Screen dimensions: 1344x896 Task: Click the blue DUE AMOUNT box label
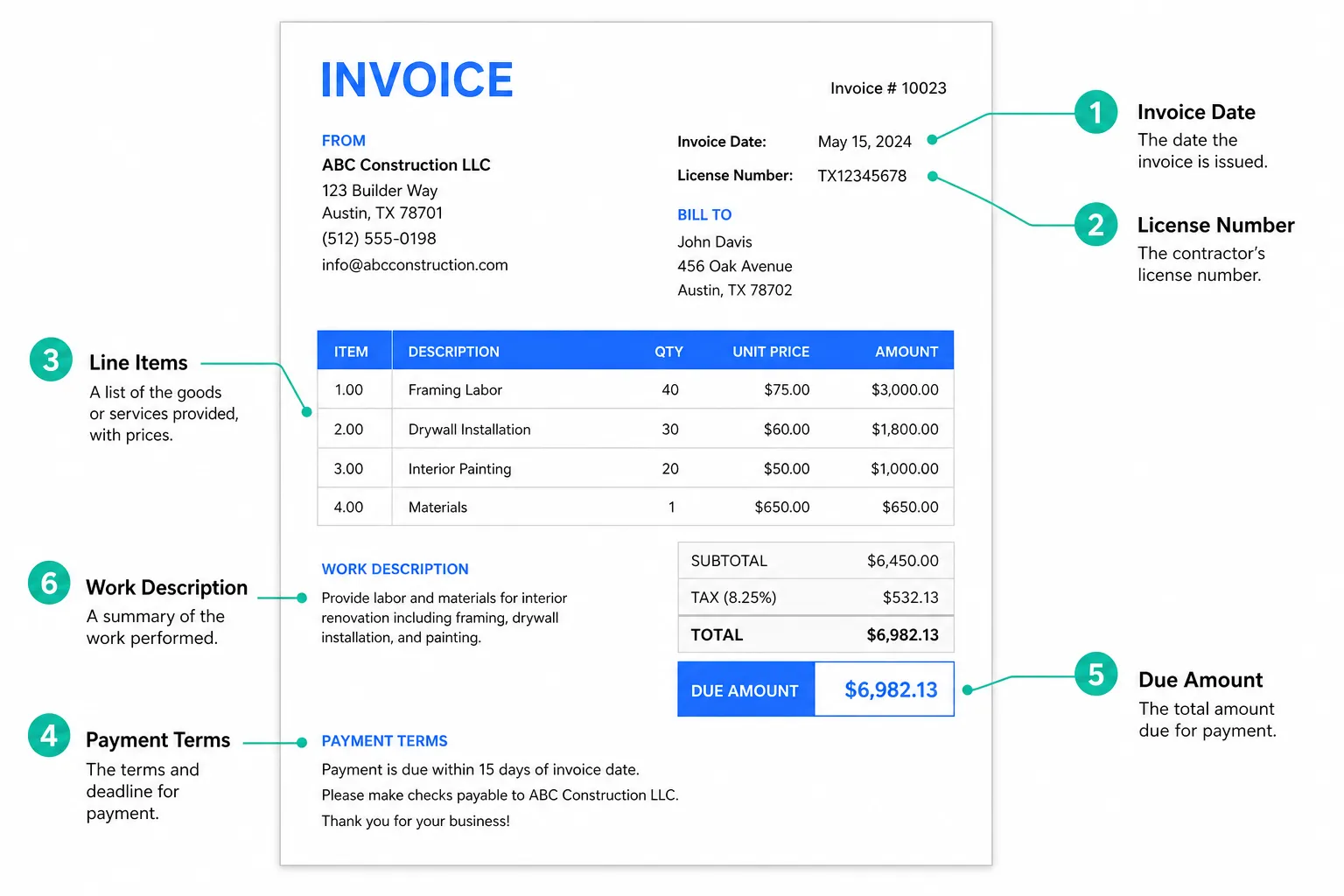[x=745, y=691]
